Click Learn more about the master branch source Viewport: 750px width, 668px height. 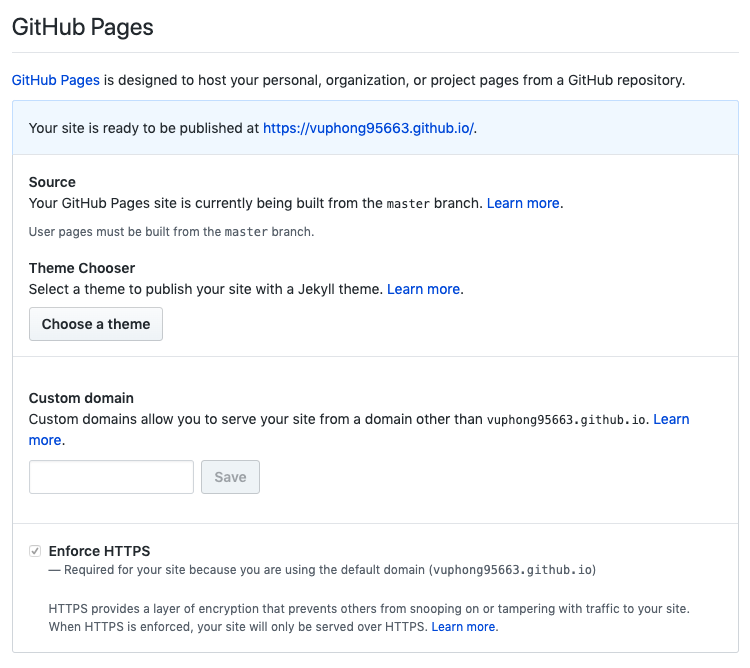523,203
